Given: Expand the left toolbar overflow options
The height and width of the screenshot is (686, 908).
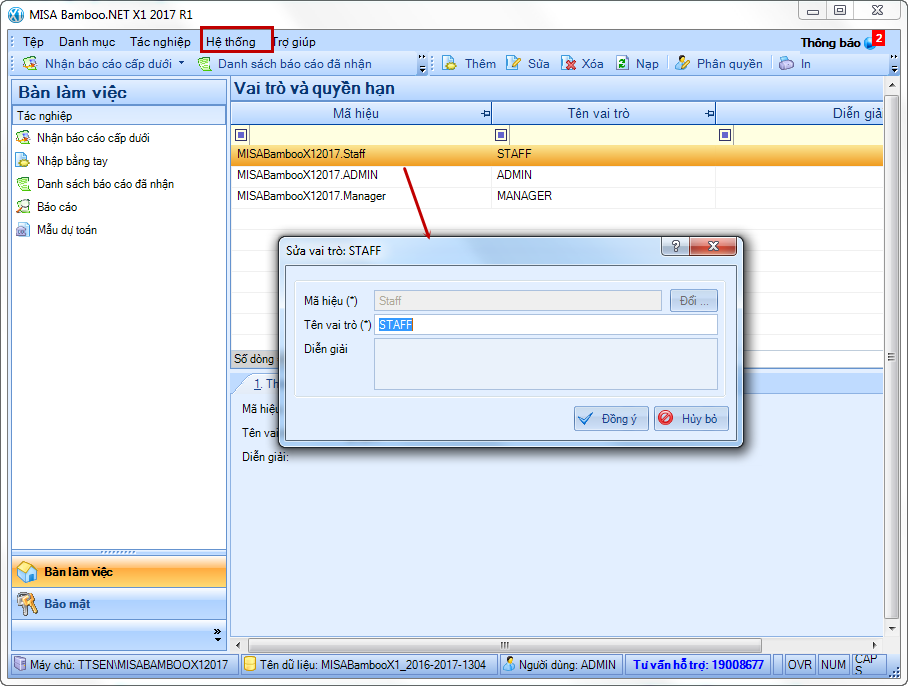Looking at the screenshot, I should (x=422, y=64).
